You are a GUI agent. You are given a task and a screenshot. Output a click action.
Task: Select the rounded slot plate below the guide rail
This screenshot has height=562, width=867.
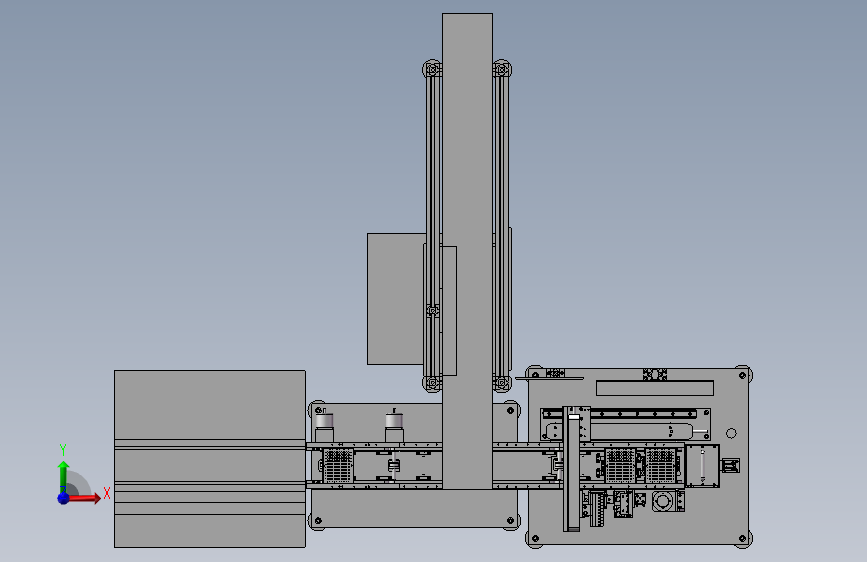coord(619,431)
